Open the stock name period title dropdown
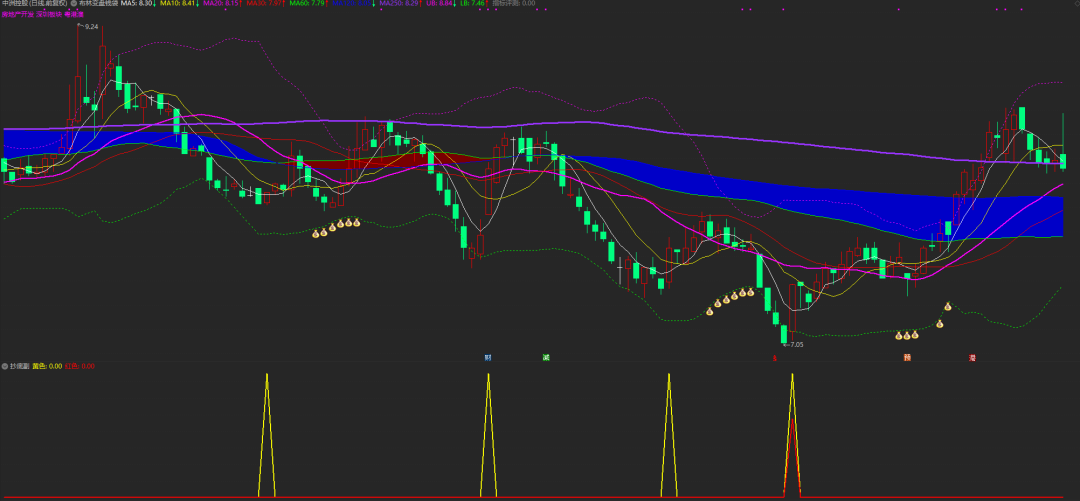Image resolution: width=1080 pixels, height=501 pixels. [x=33, y=4]
